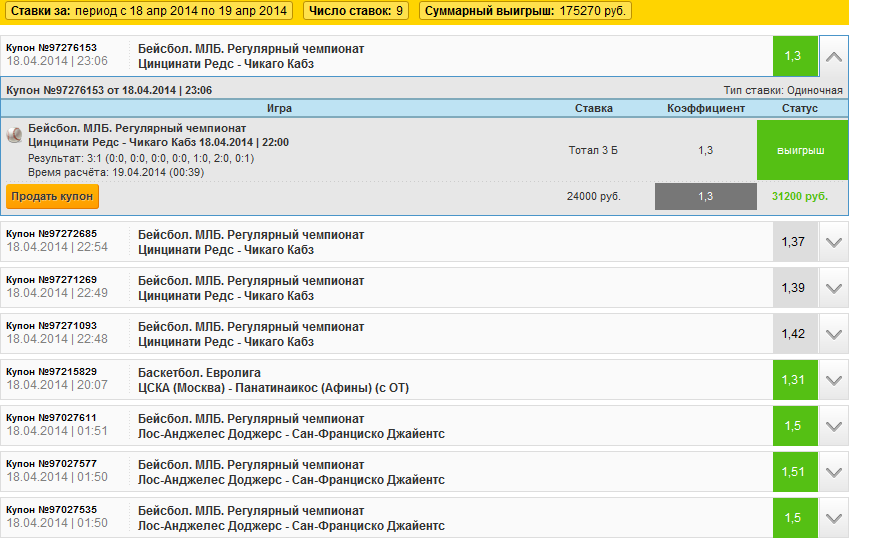This screenshot has height=538, width=869.
Task: Click Купон №97271269 number label
Action: click(52, 280)
